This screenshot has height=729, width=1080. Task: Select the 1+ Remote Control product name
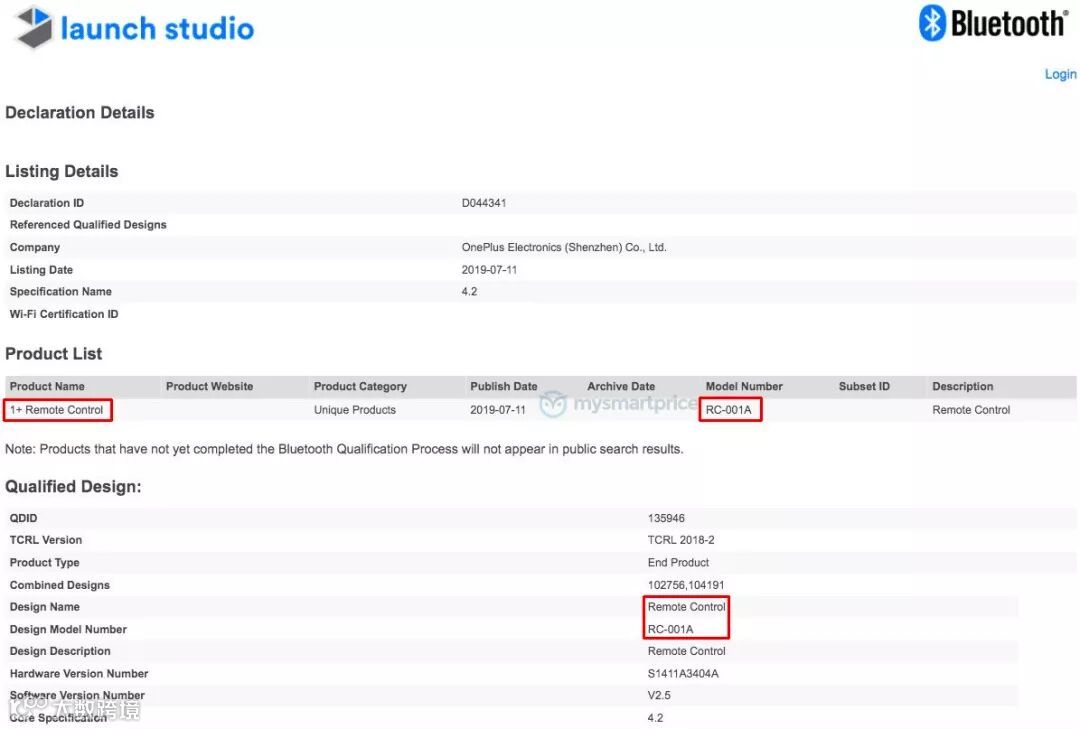(56, 409)
